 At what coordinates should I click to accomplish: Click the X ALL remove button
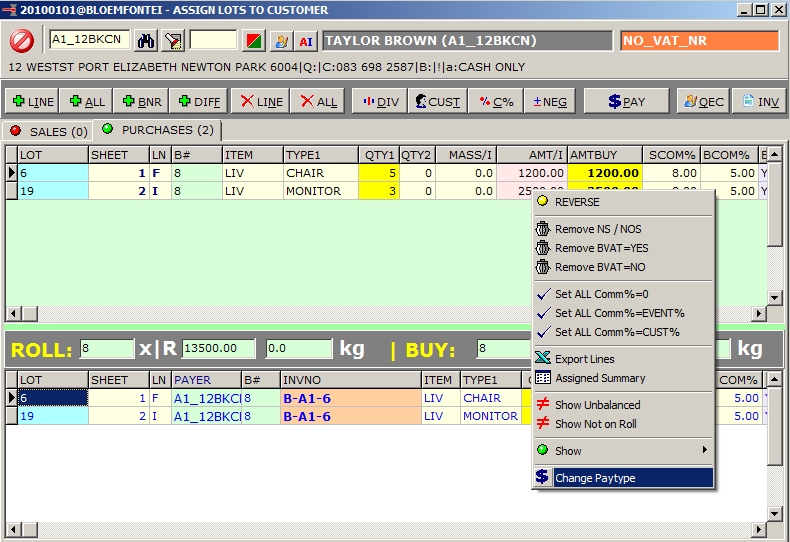(318, 101)
